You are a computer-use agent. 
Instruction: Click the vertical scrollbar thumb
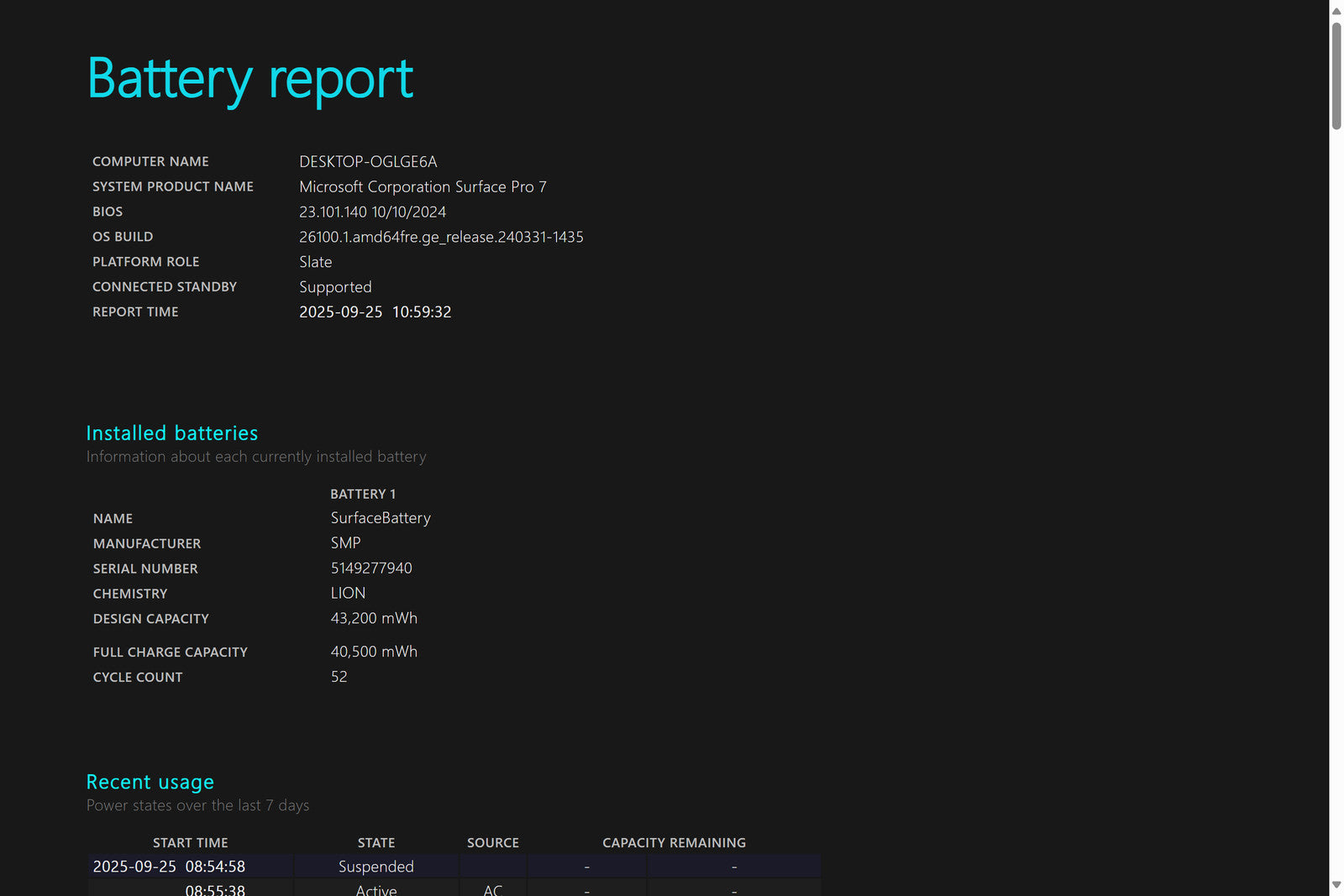1336,76
